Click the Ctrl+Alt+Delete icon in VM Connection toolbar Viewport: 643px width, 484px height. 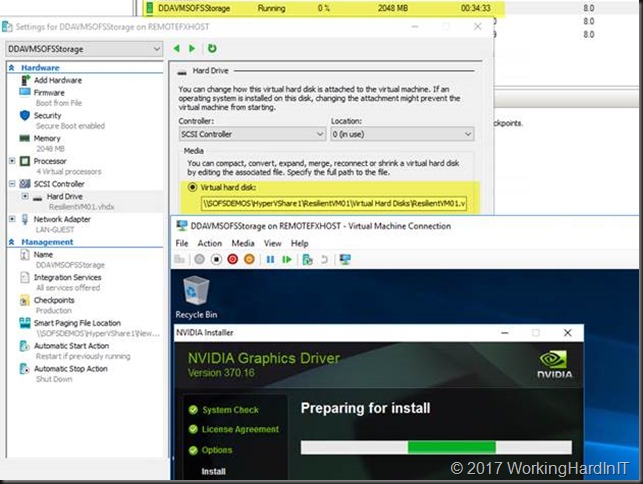click(180, 259)
